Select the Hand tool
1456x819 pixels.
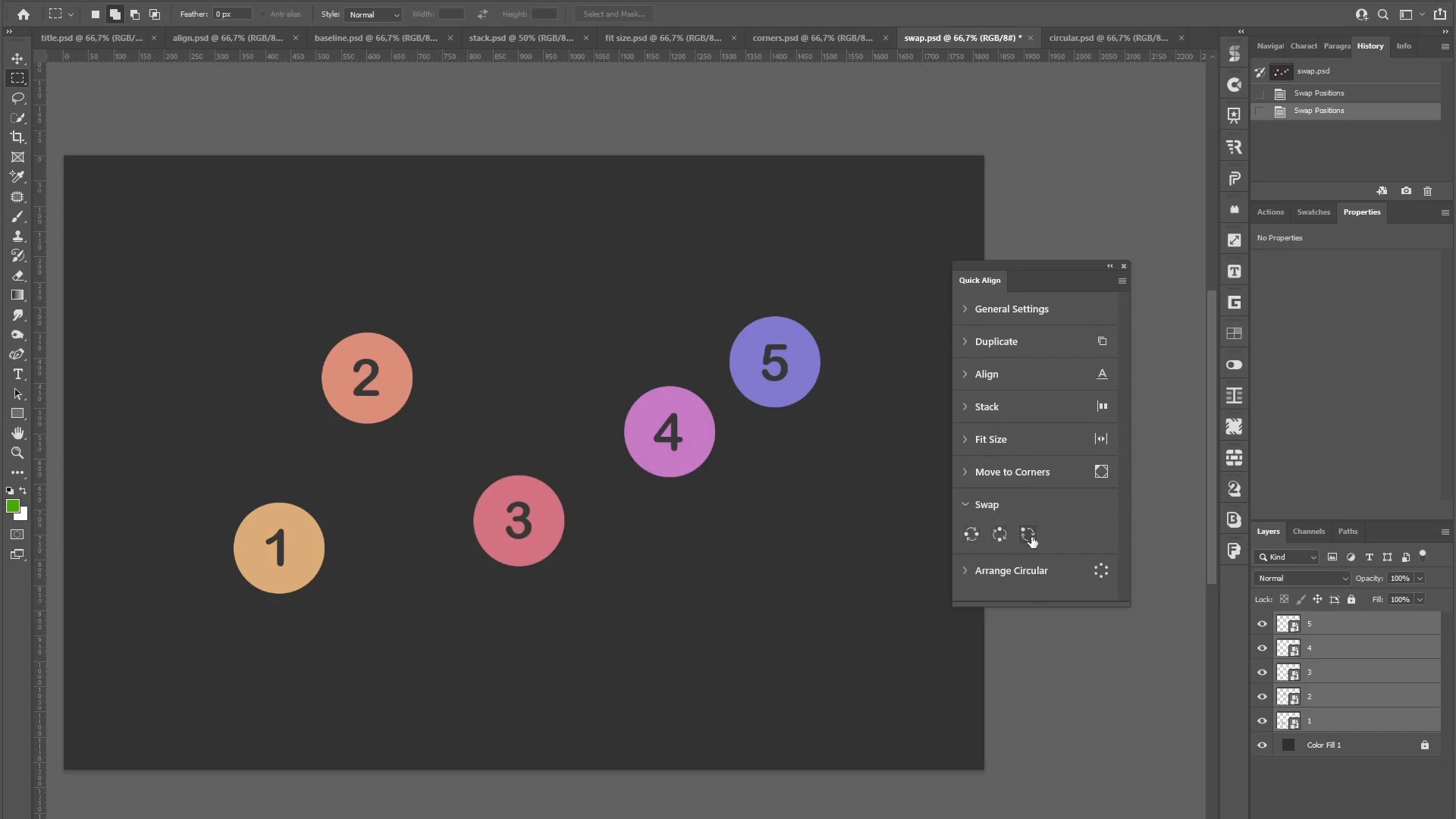click(x=17, y=433)
